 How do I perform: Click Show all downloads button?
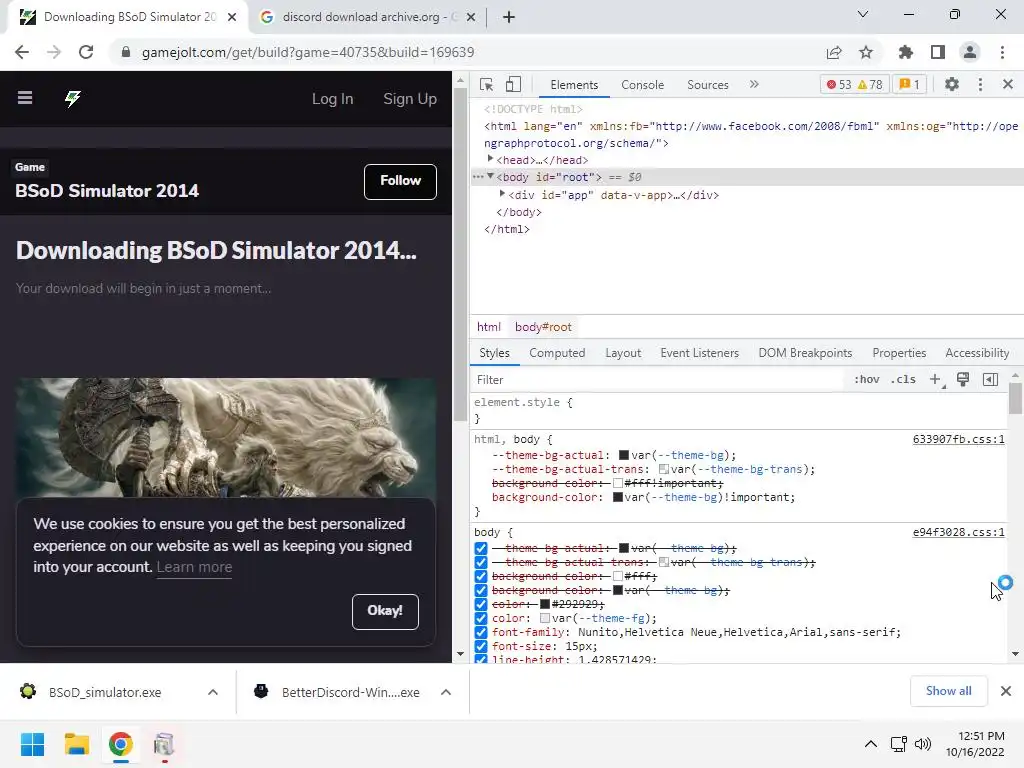click(x=948, y=691)
